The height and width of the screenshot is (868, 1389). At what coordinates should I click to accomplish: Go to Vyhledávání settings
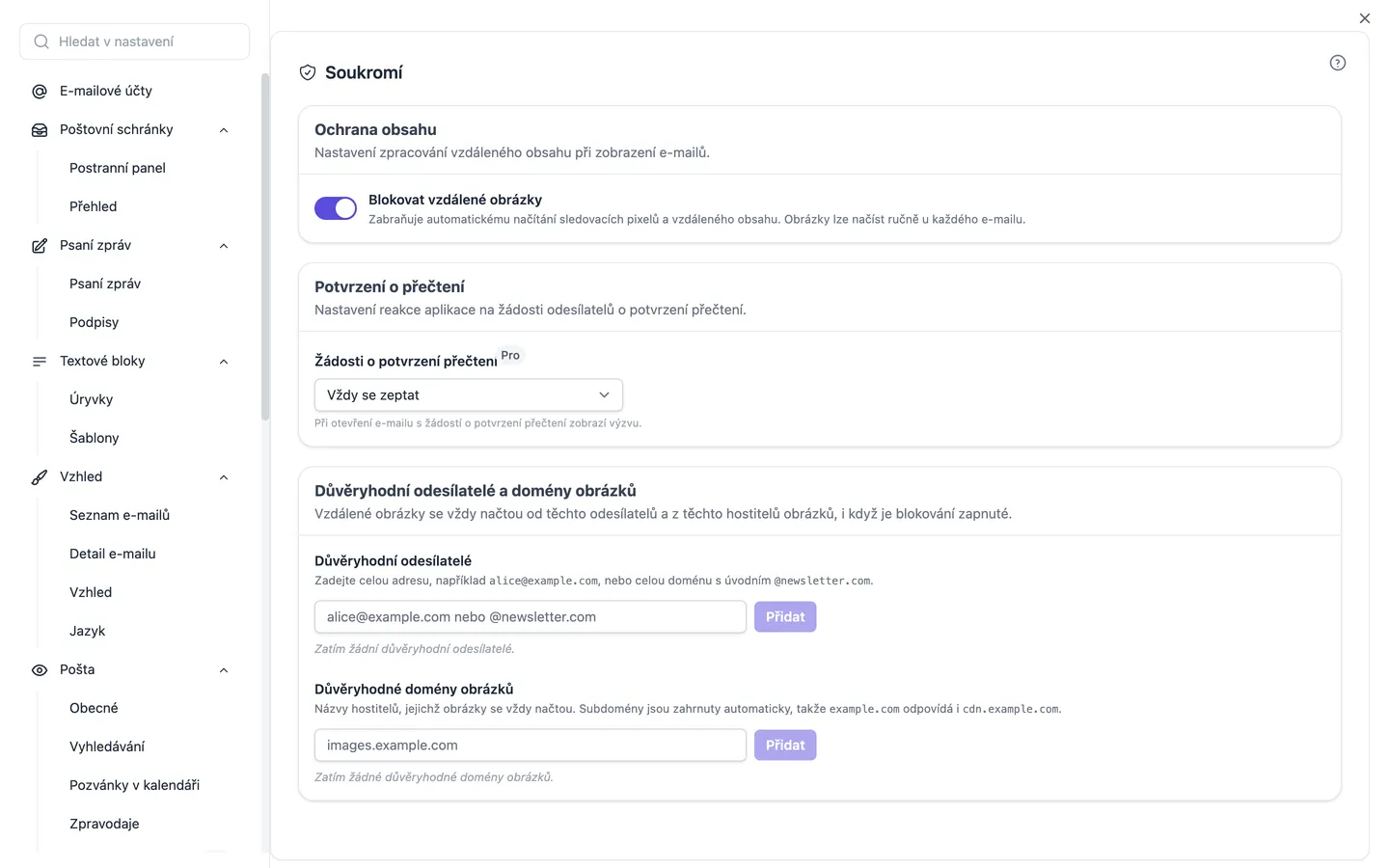[x=107, y=746]
